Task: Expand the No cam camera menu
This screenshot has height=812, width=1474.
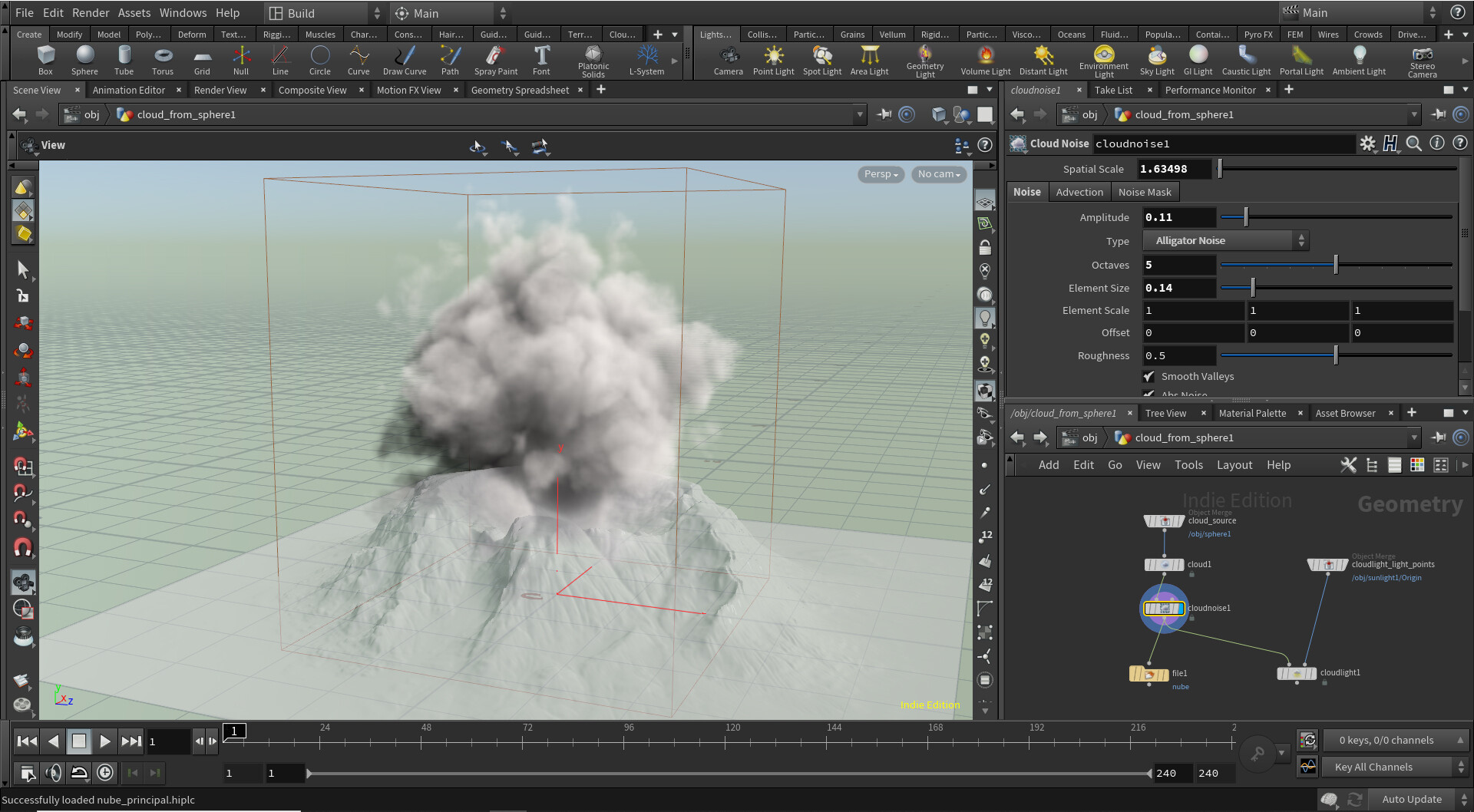Action: [x=938, y=174]
